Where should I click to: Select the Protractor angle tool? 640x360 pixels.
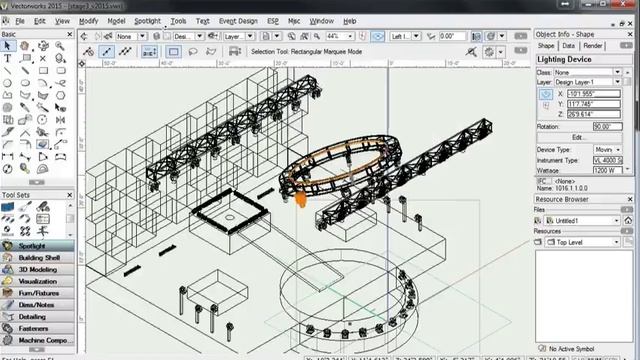click(x=42, y=169)
